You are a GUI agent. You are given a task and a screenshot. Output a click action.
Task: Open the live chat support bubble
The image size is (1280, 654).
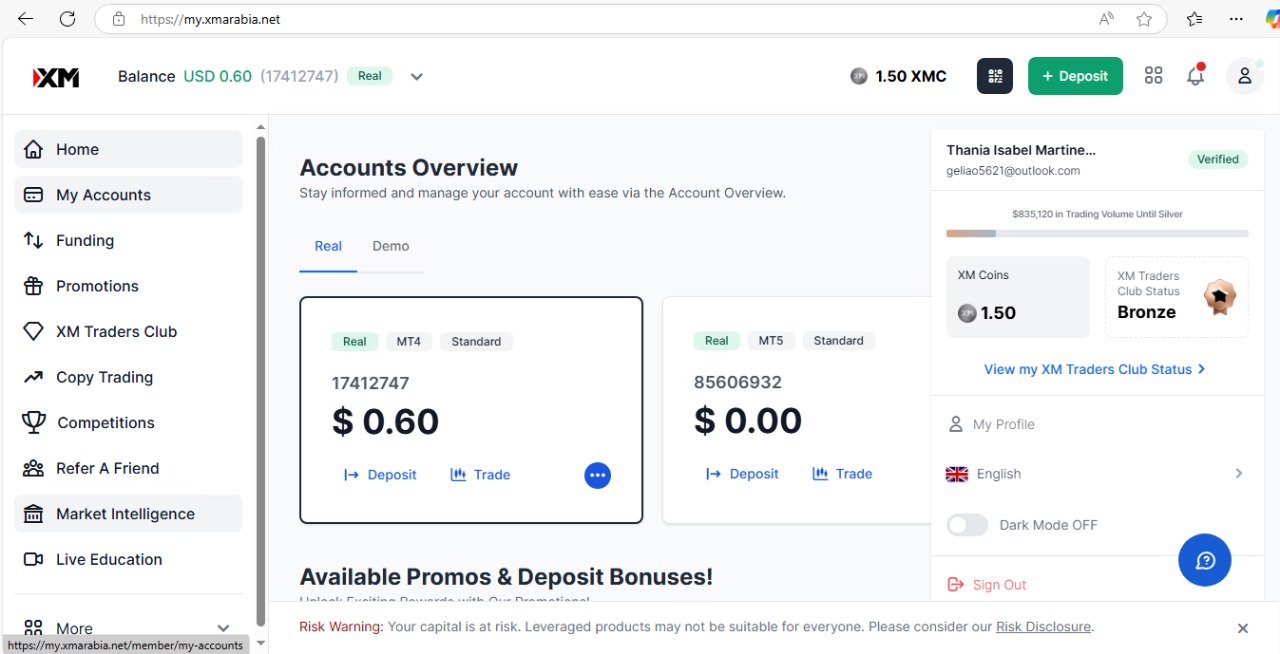click(1204, 560)
